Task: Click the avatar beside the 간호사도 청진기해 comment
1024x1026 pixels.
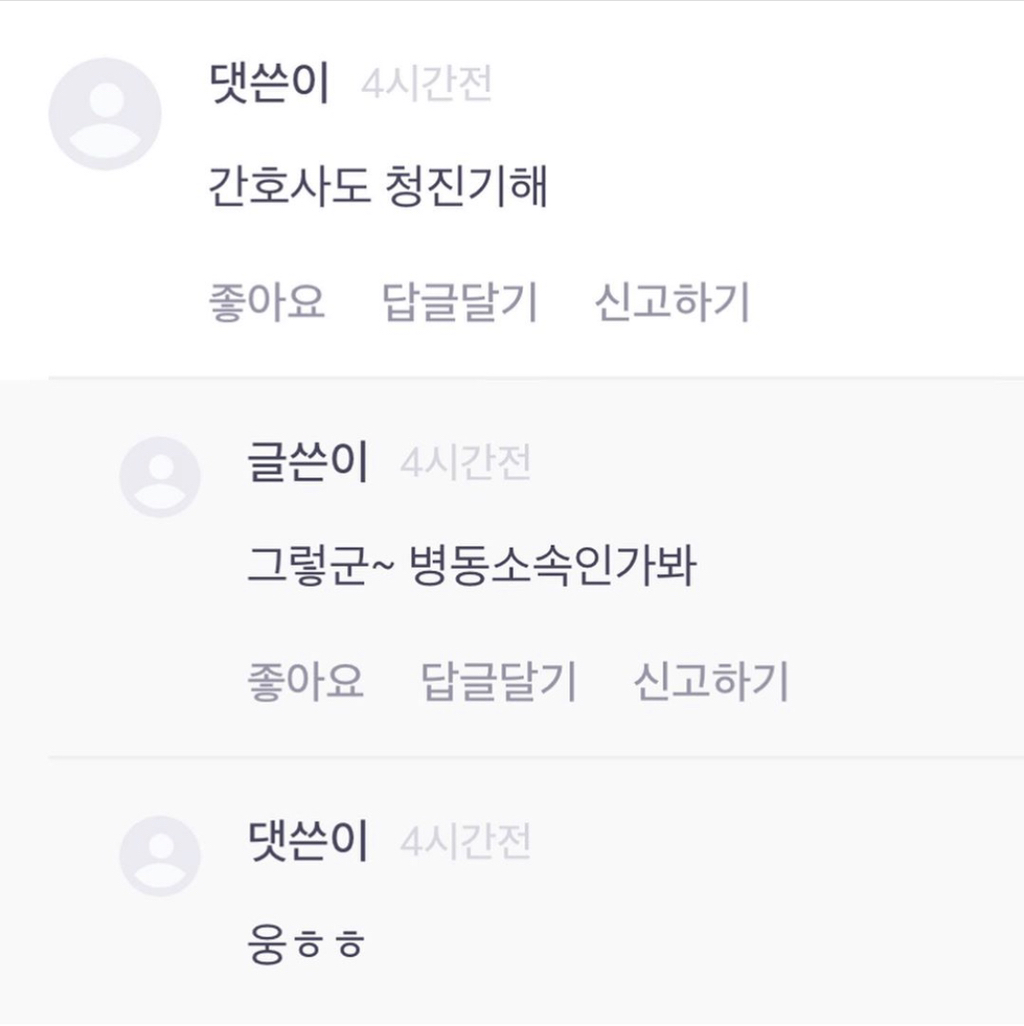Action: click(x=105, y=114)
